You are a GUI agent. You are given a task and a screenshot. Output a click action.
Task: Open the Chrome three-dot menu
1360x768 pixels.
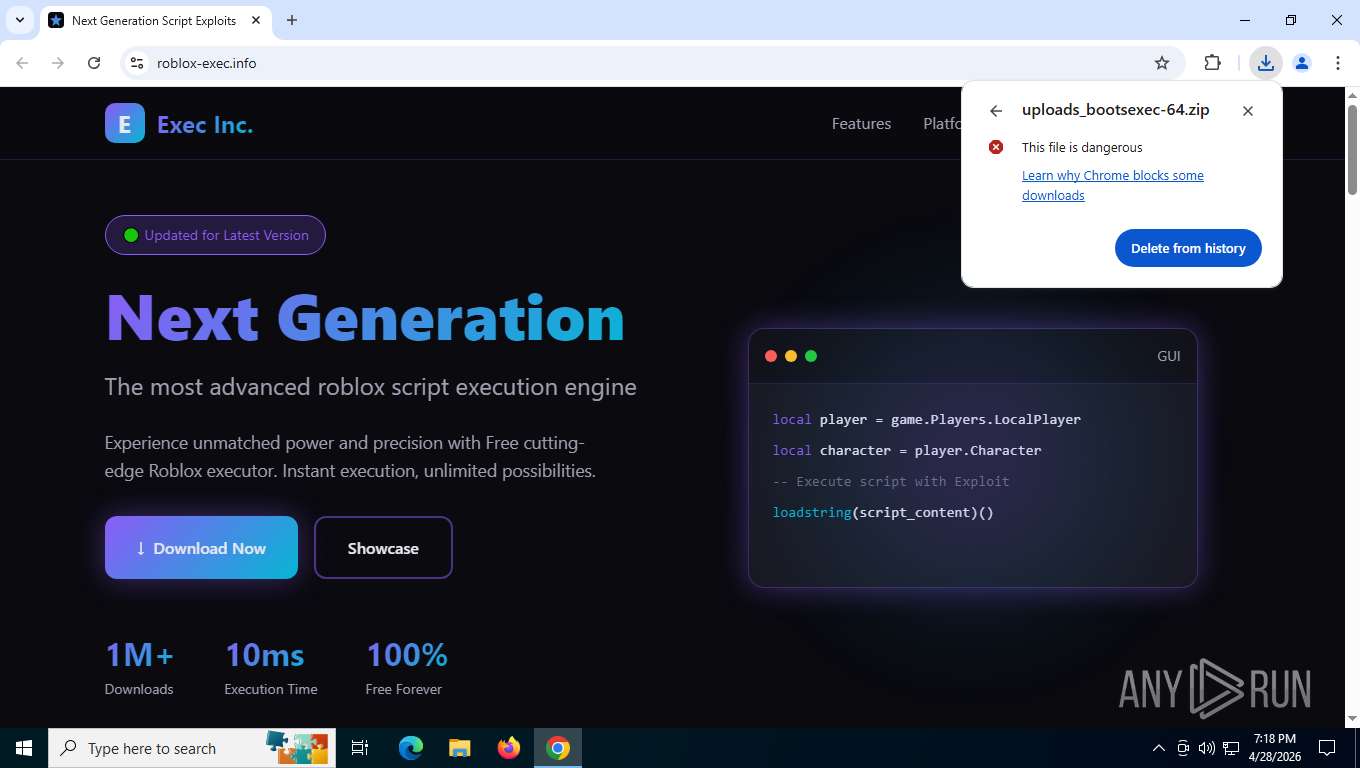[x=1338, y=63]
